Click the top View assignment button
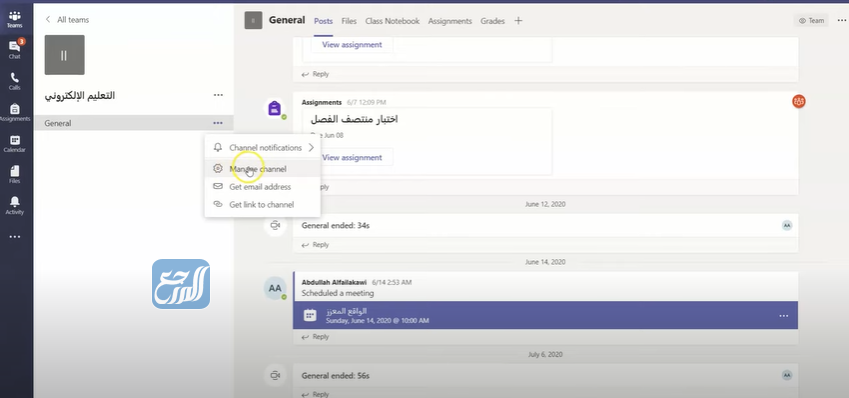 click(352, 44)
